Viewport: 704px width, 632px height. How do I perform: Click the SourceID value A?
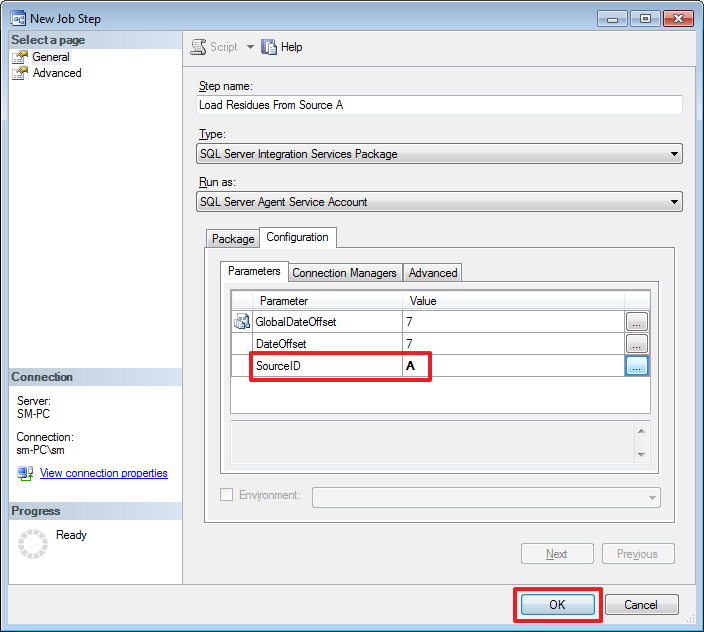tap(410, 366)
